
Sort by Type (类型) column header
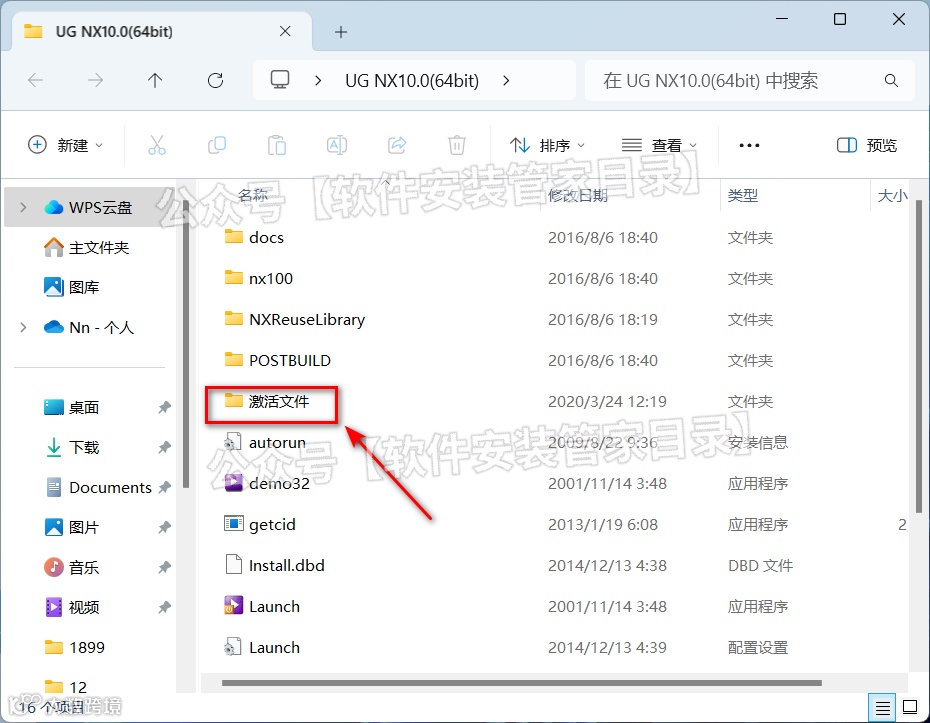(x=743, y=195)
